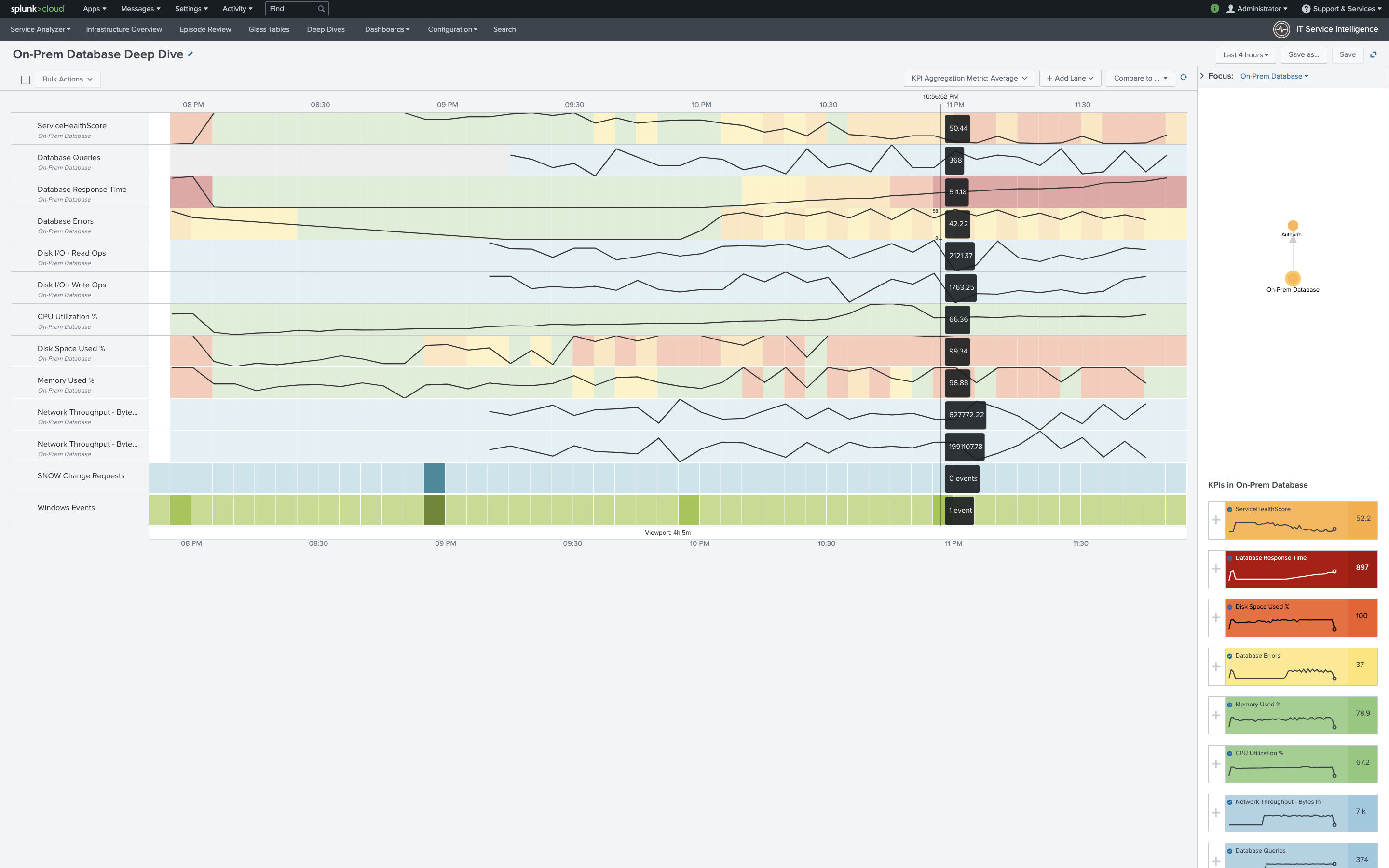Viewport: 1389px width, 868px height.
Task: Add Database Response Time KPI plus icon
Action: tap(1216, 569)
